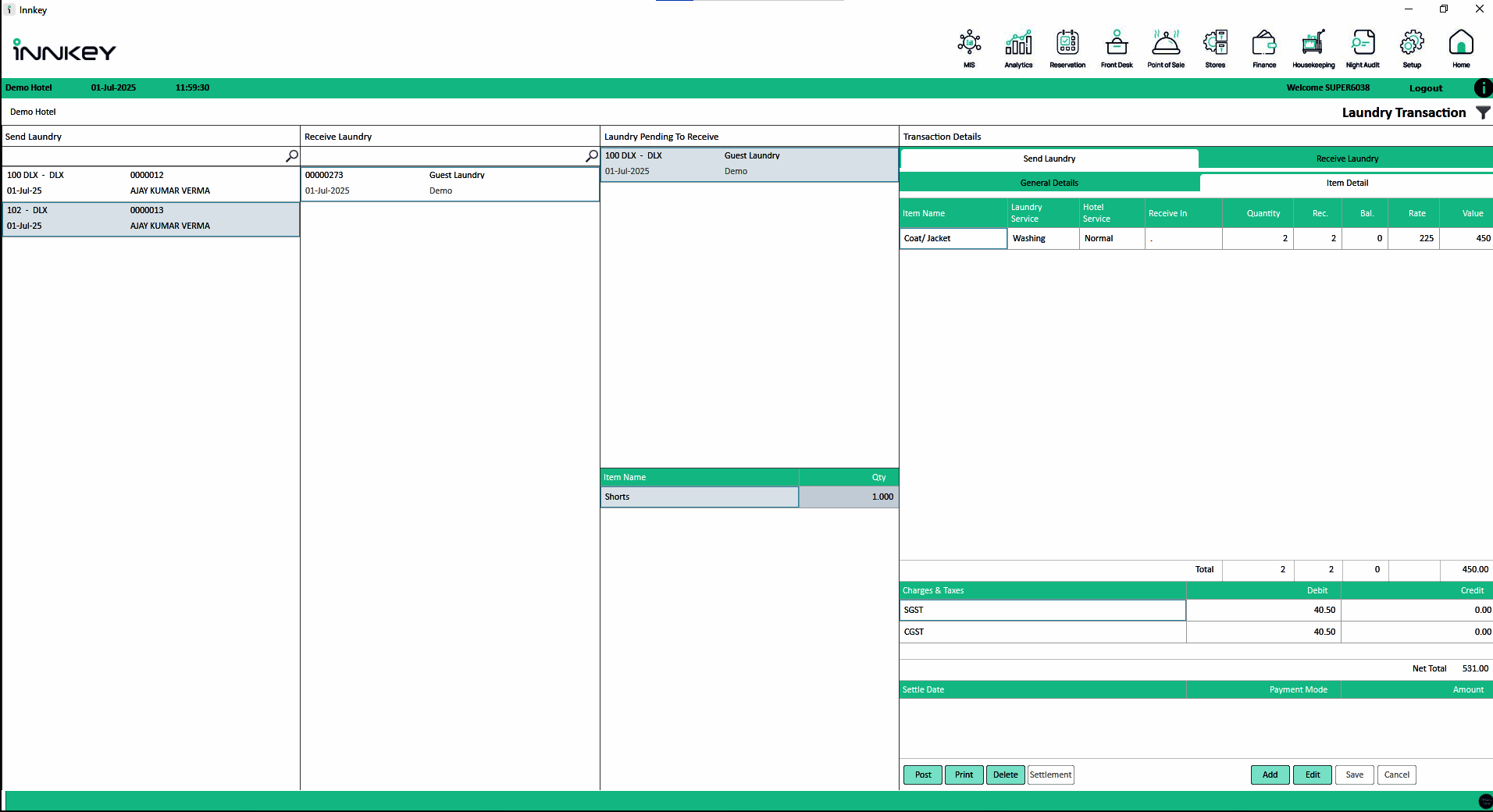The width and height of the screenshot is (1493, 812).
Task: Open the Analytics module
Action: coord(1018,48)
